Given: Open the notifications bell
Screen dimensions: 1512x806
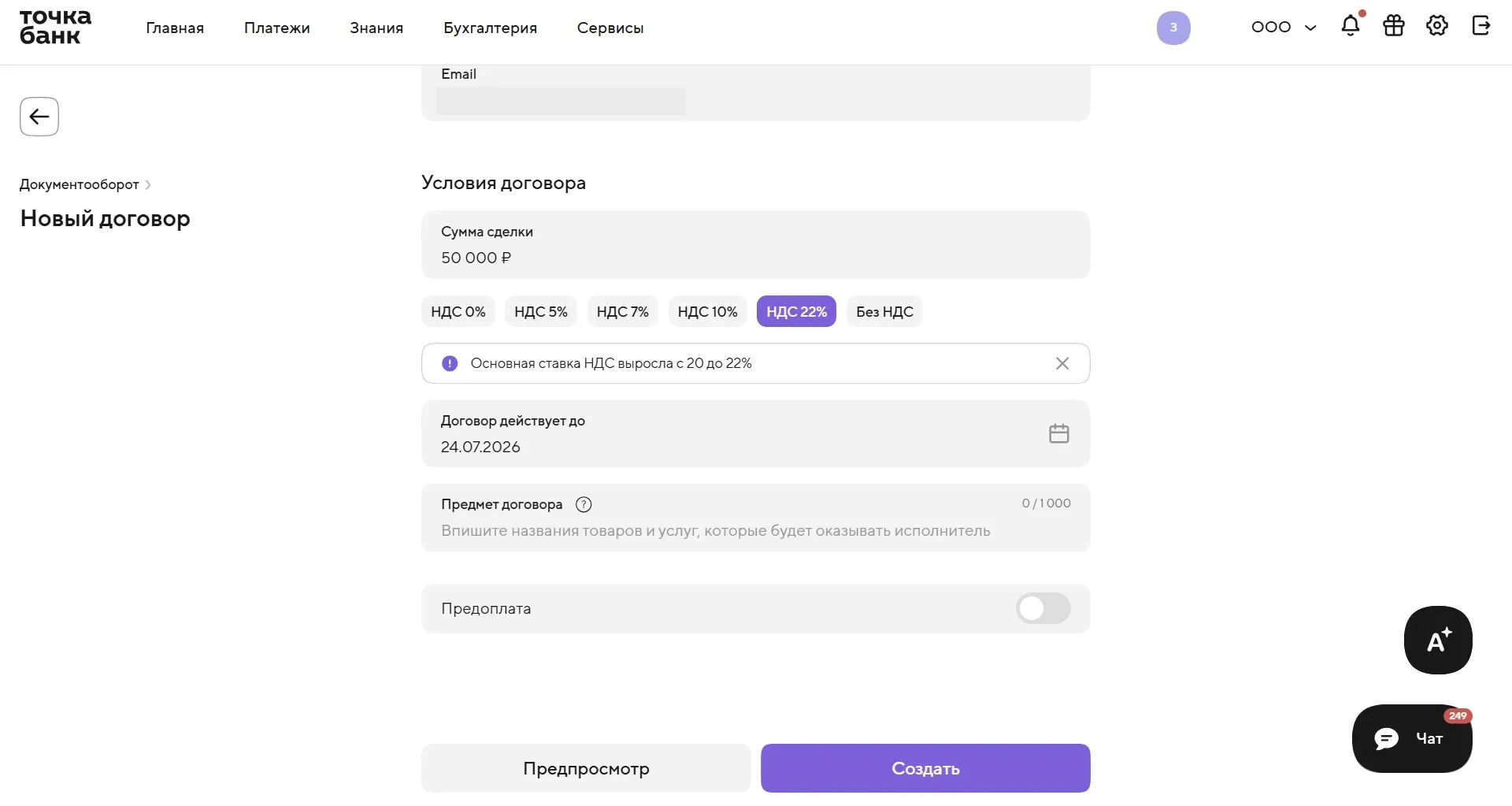Looking at the screenshot, I should click(1351, 26).
